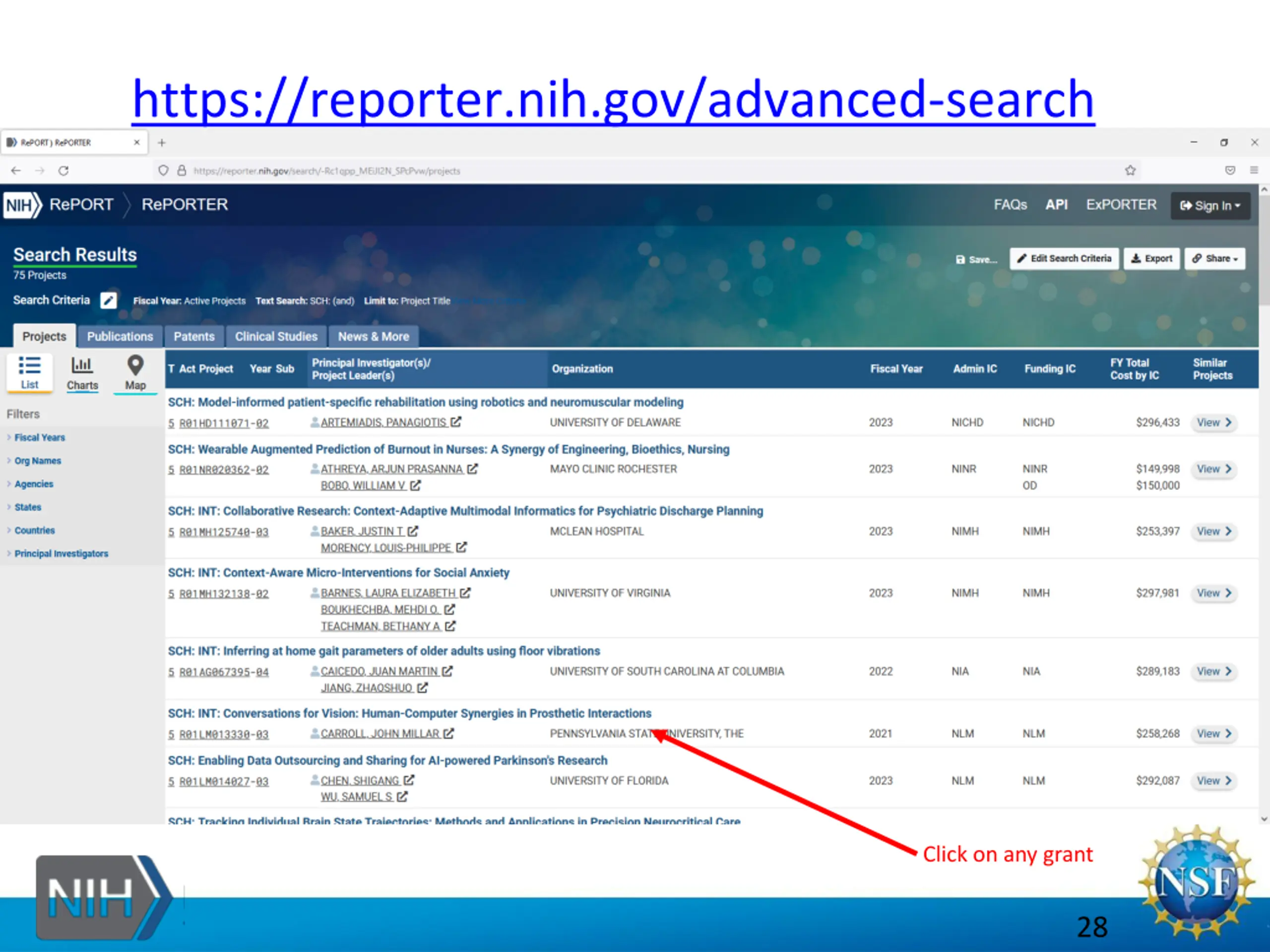Screen dimensions: 1270x952
Task: Open CARROLL, JOHN MILLAR investigator link
Action: 380,734
